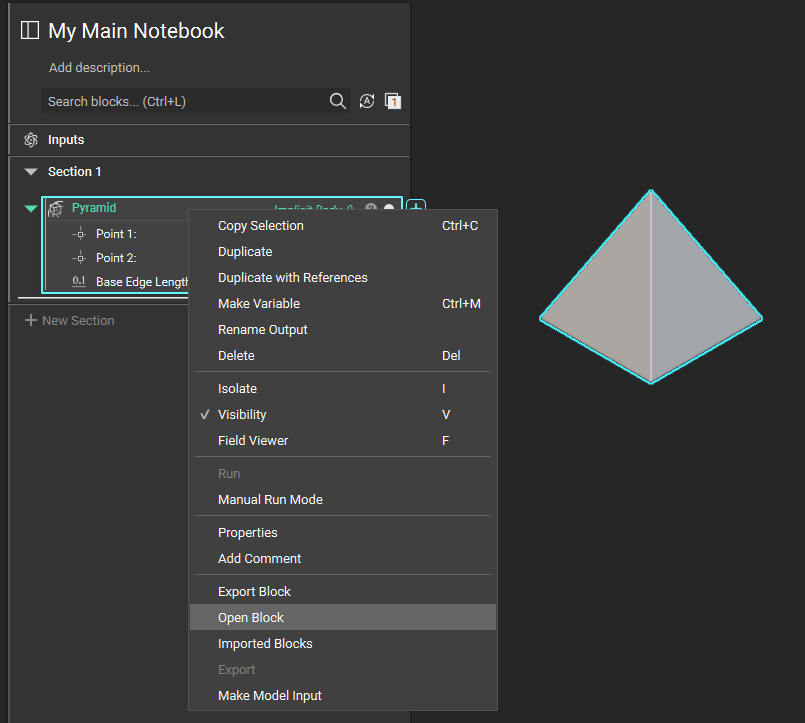Click New Section button
The image size is (805, 723).
tap(70, 320)
